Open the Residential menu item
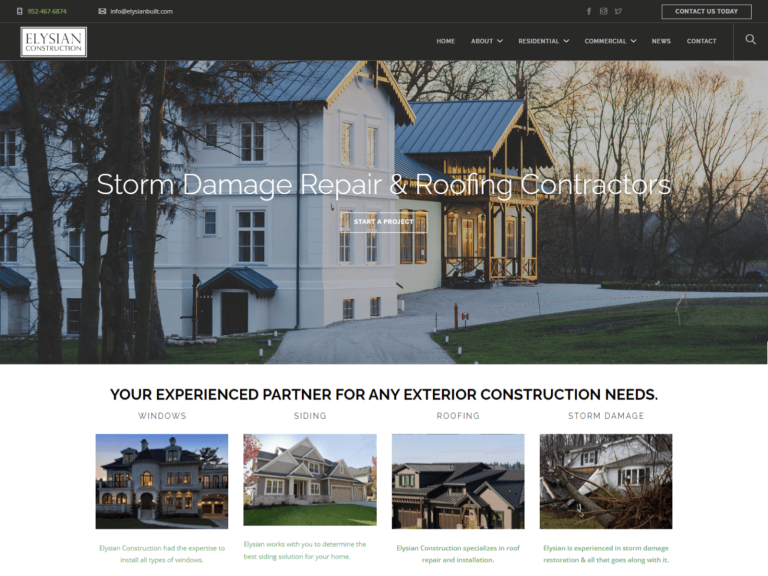 tap(538, 41)
